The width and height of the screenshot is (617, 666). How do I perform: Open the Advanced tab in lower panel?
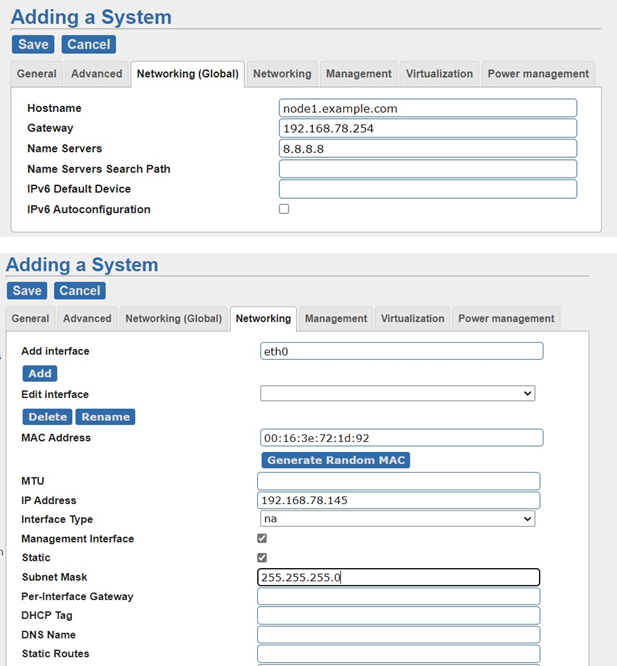point(87,319)
